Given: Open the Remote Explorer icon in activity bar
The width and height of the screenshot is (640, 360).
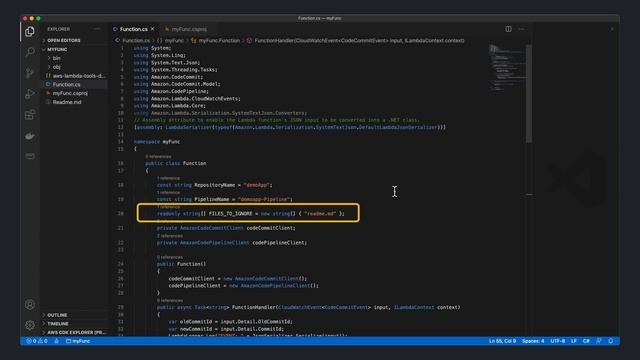Looking at the screenshot, I should (30, 156).
